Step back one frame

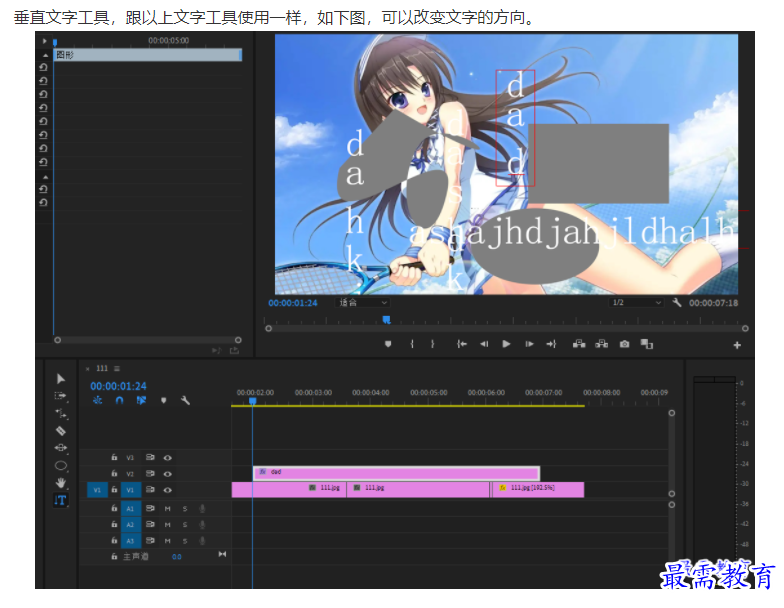[x=484, y=344]
